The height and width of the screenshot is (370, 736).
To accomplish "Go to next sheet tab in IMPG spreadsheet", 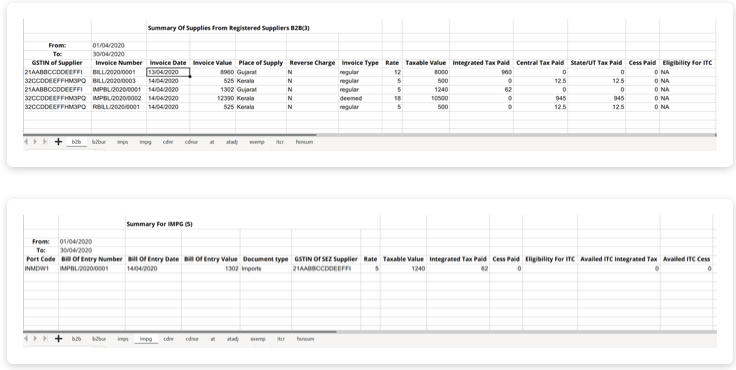I will 35,338.
